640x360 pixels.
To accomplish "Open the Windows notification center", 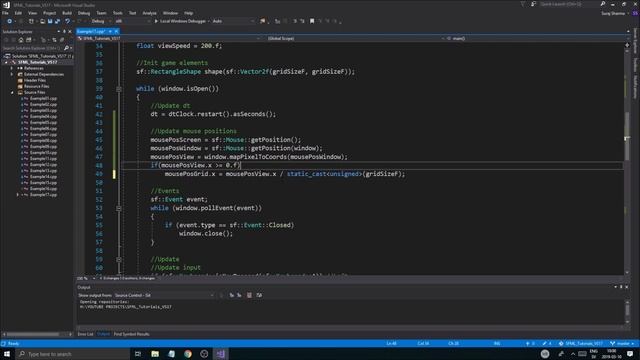I will coord(630,354).
